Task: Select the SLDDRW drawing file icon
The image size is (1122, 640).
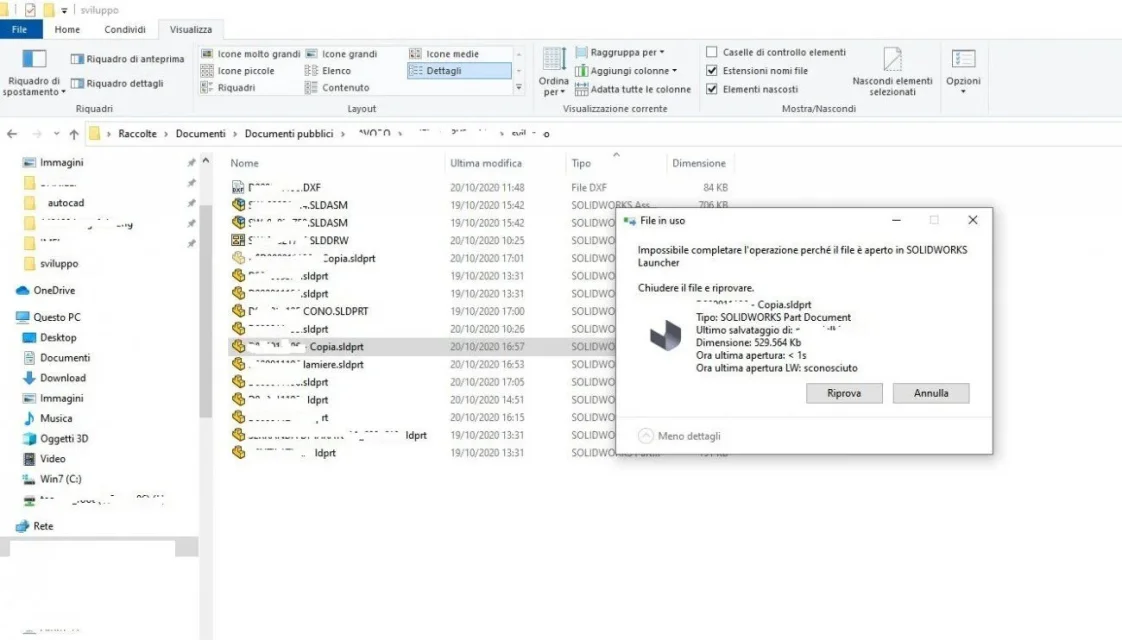Action: coord(238,241)
